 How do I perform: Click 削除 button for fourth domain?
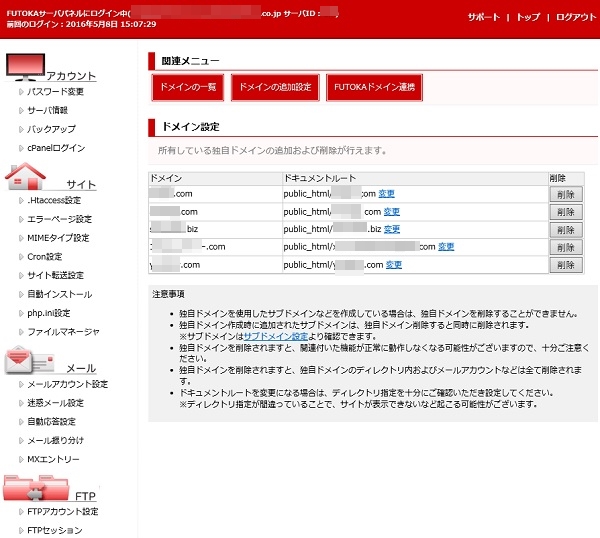pyautogui.click(x=566, y=247)
